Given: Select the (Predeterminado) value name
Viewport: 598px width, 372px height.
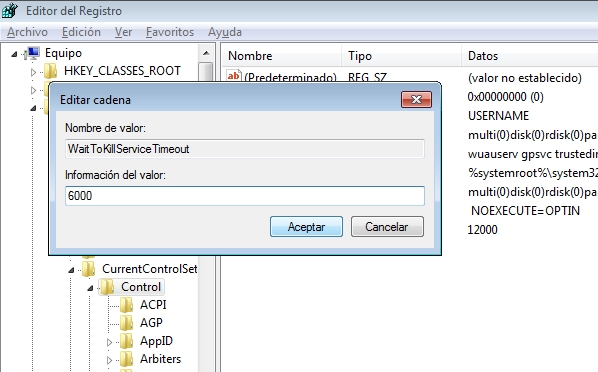Looking at the screenshot, I should 290,76.
